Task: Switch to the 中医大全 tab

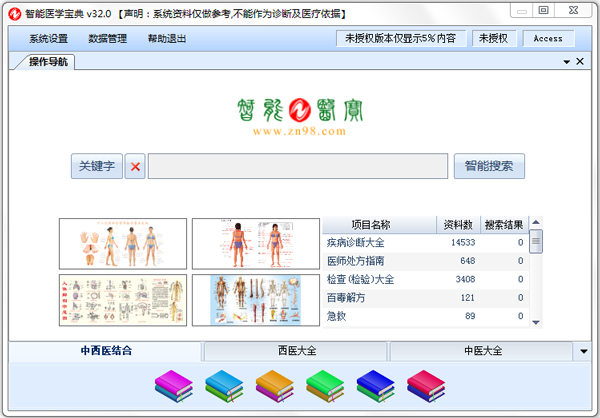Action: pos(482,351)
